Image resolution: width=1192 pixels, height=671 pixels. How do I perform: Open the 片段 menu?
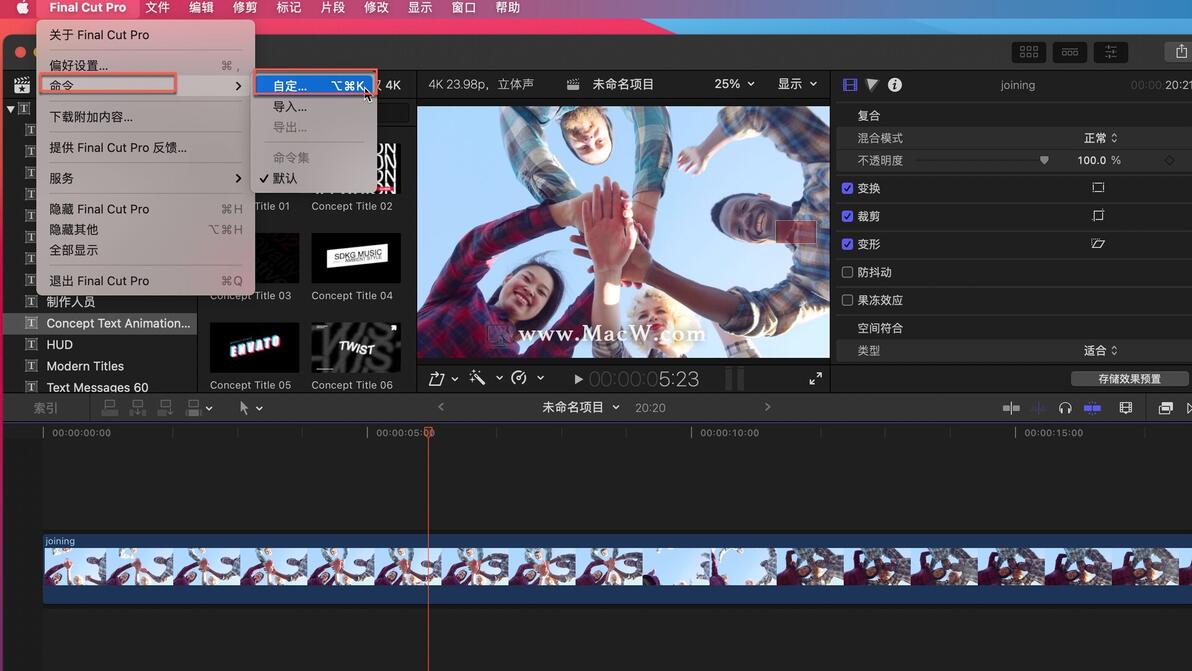click(332, 8)
